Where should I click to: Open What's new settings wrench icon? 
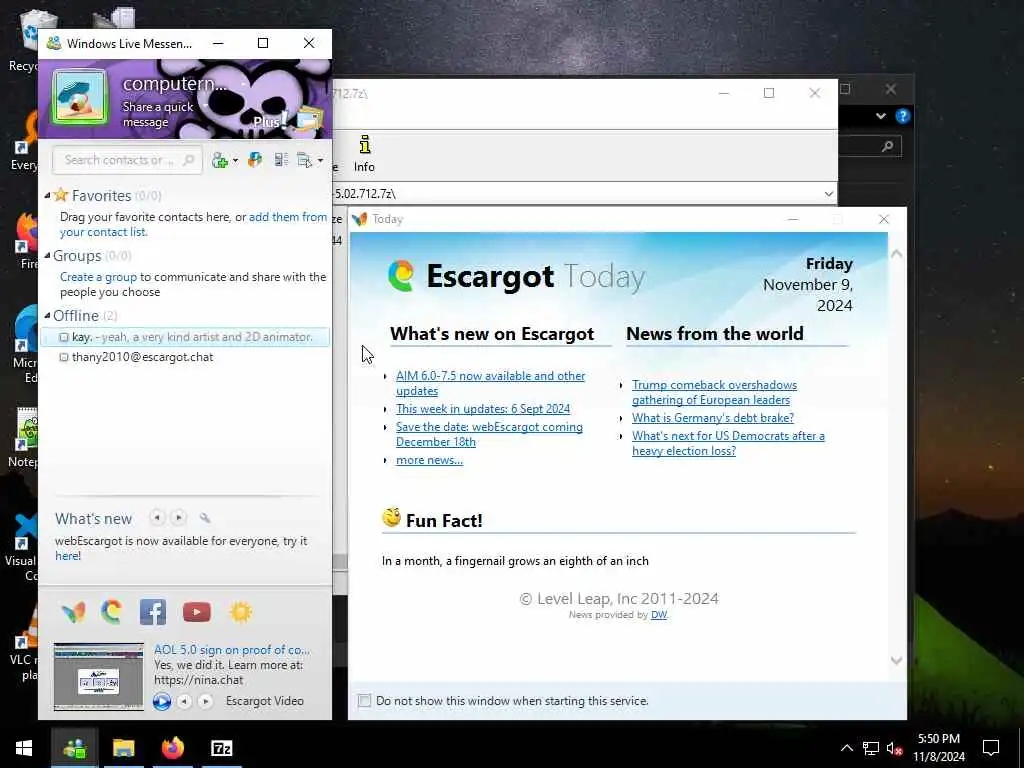coord(204,518)
